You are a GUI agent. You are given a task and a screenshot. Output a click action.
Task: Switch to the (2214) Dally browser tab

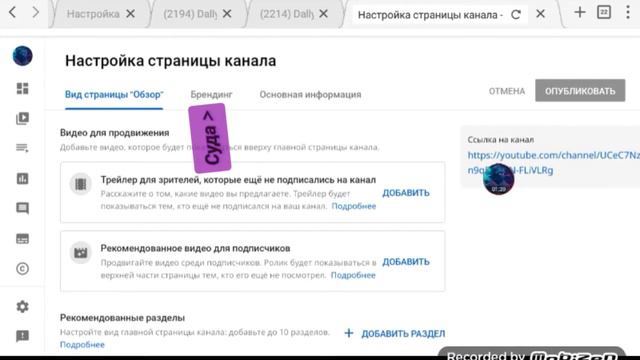click(x=287, y=14)
